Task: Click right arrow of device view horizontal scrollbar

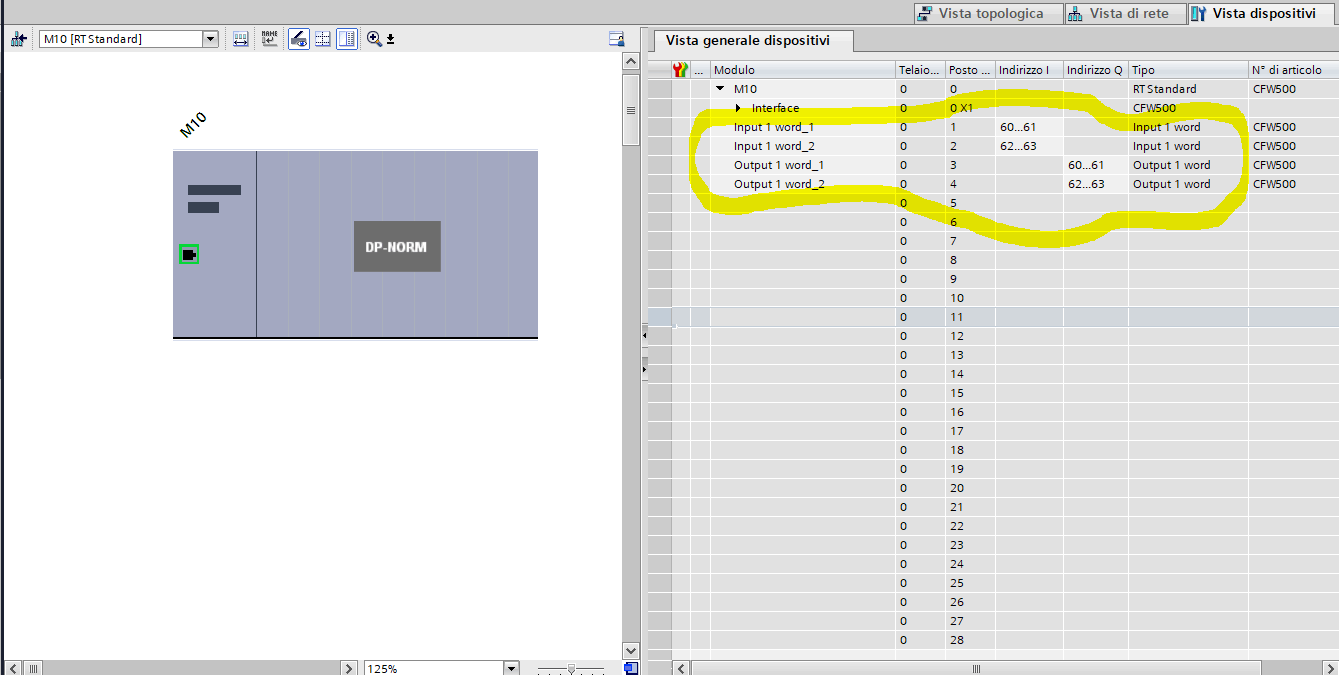Action: coord(349,667)
